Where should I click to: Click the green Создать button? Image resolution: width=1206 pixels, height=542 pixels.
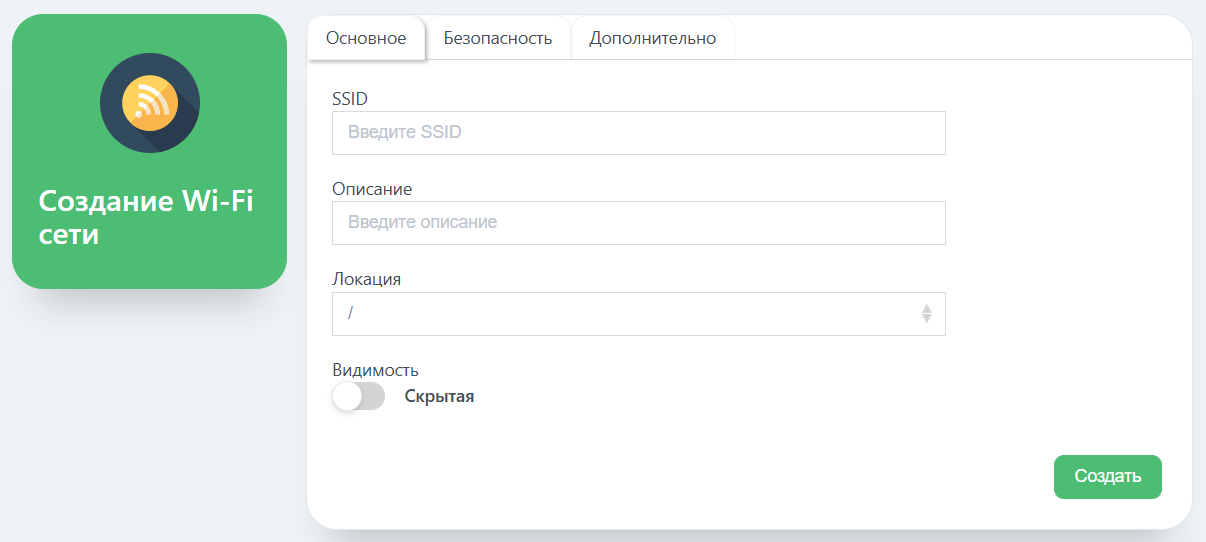1108,476
